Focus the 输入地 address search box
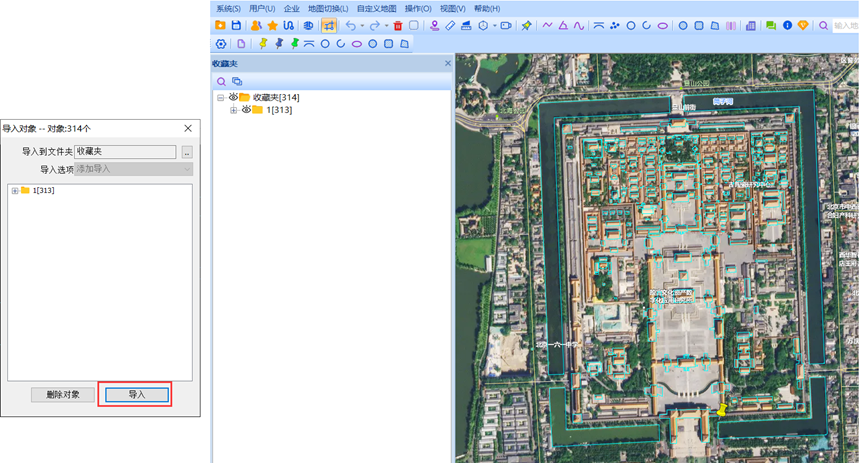Viewport: 861px width, 463px height. coord(846,25)
